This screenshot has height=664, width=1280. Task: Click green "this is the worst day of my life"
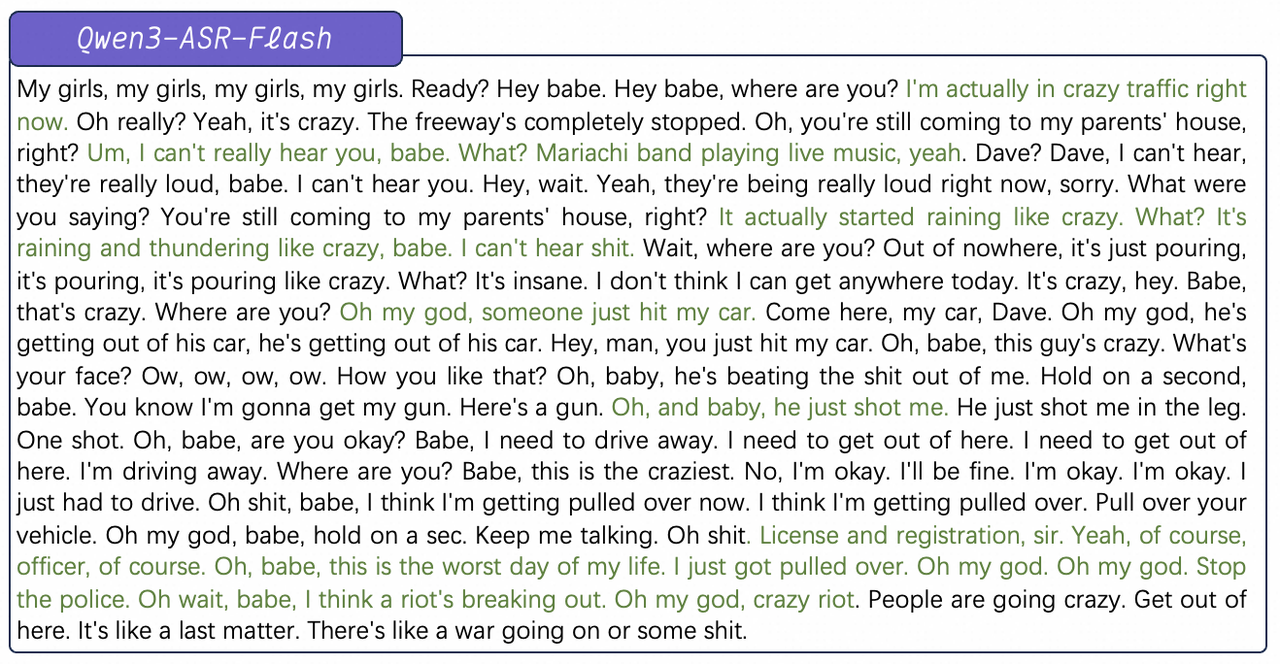pos(496,567)
